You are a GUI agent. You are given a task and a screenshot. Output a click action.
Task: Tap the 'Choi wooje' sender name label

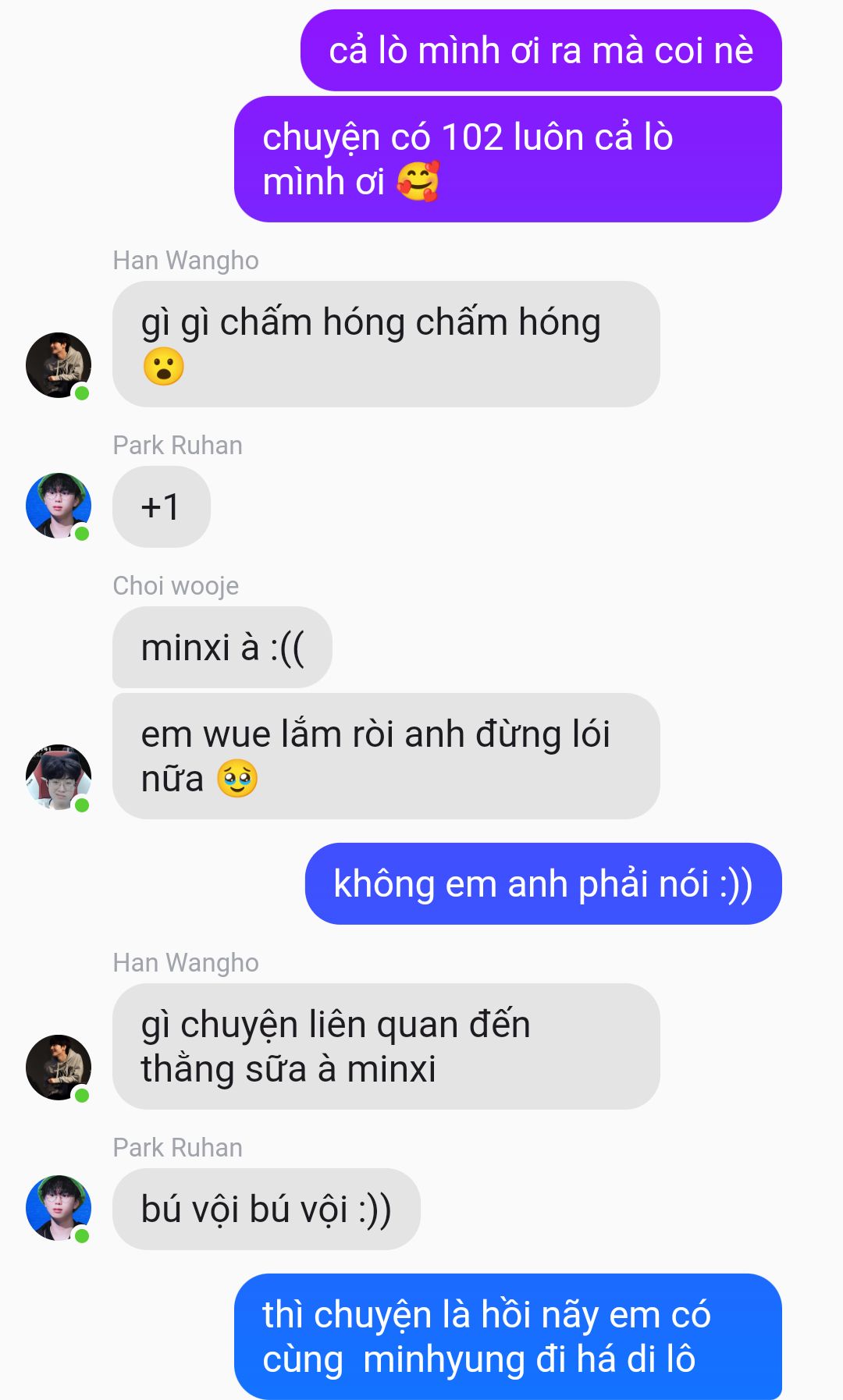pyautogui.click(x=176, y=586)
